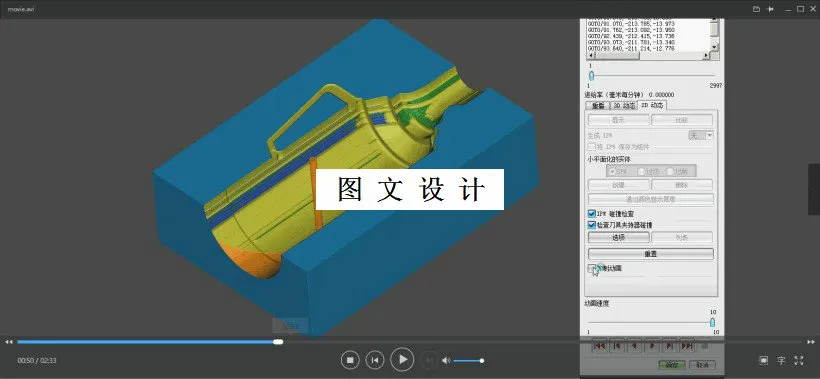820x379 pixels.
Task: Click the 比较 button
Action: 682,120
